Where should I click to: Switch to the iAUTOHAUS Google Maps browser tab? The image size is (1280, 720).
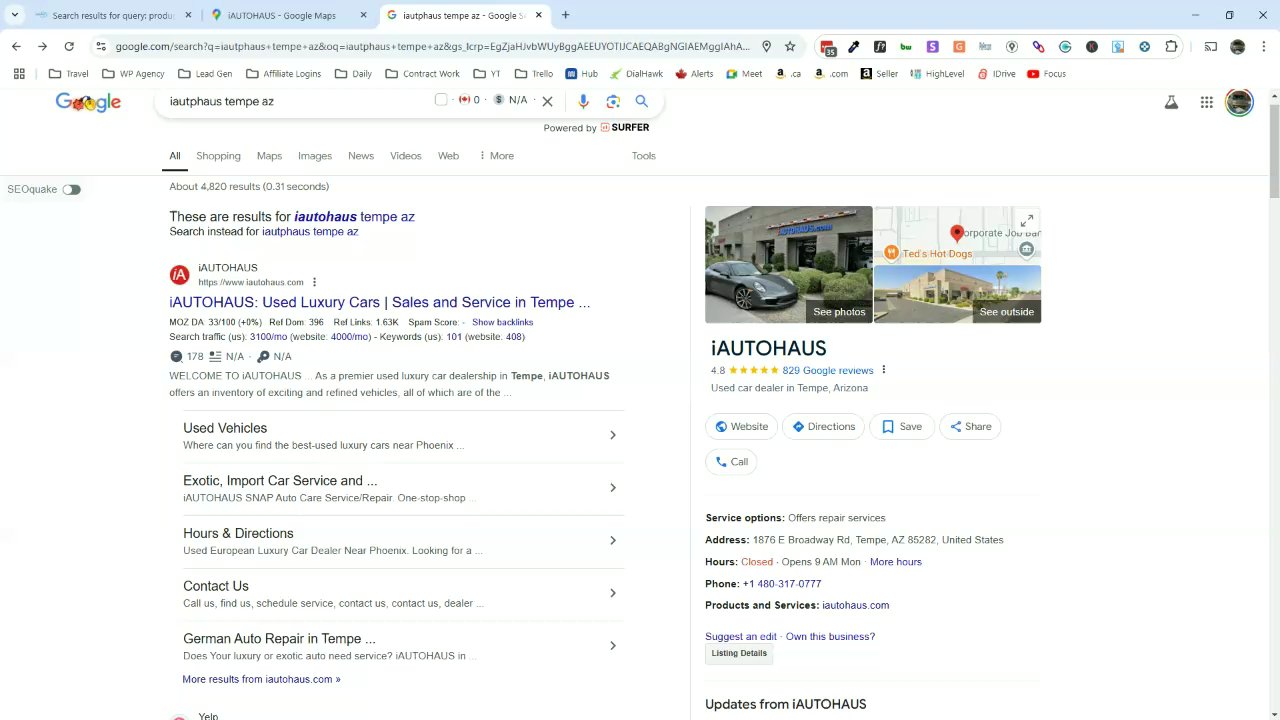(x=290, y=15)
